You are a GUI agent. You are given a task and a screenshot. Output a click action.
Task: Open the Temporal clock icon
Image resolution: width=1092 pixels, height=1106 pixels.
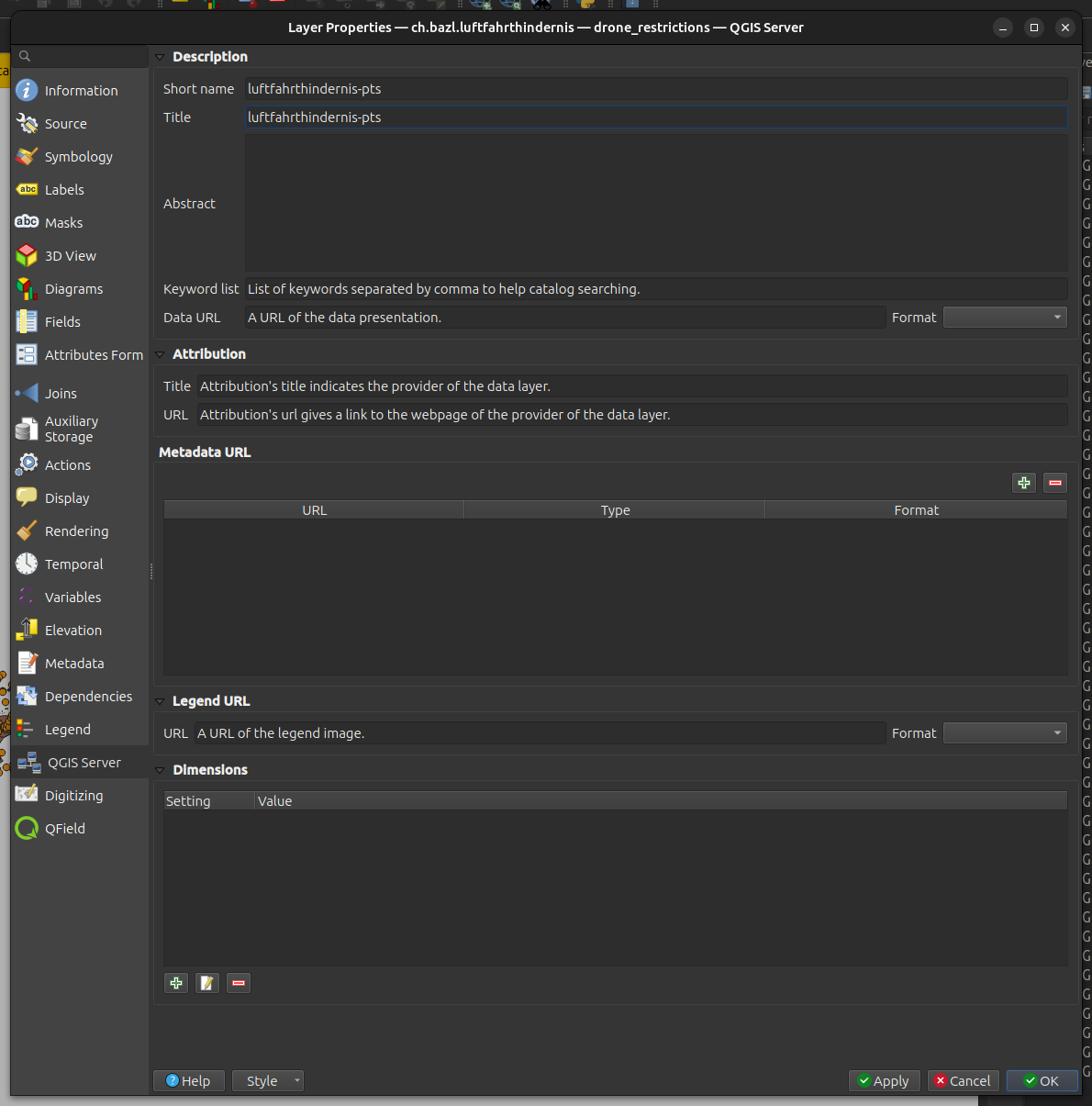point(27,564)
